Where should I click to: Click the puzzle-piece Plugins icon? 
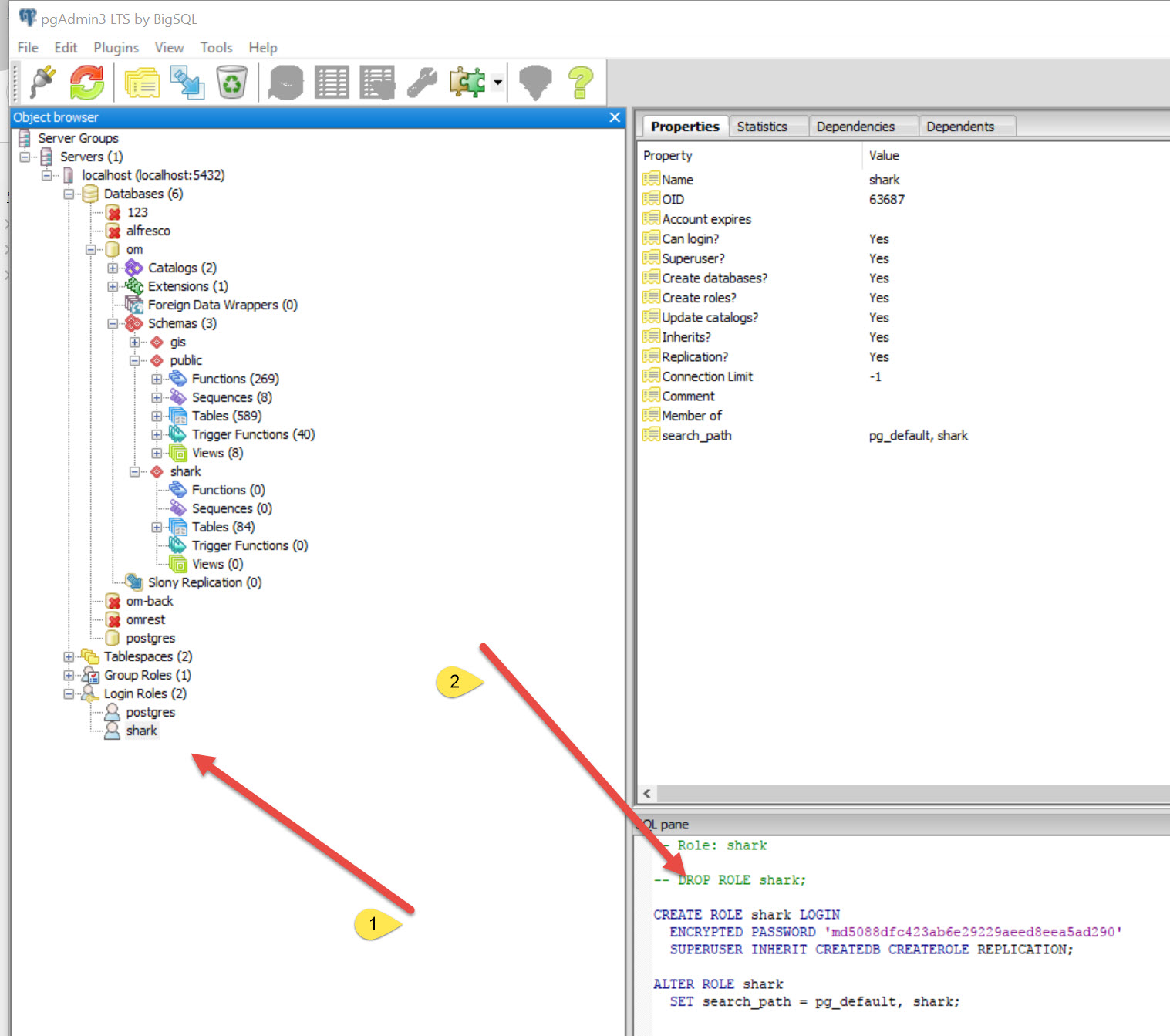[467, 82]
